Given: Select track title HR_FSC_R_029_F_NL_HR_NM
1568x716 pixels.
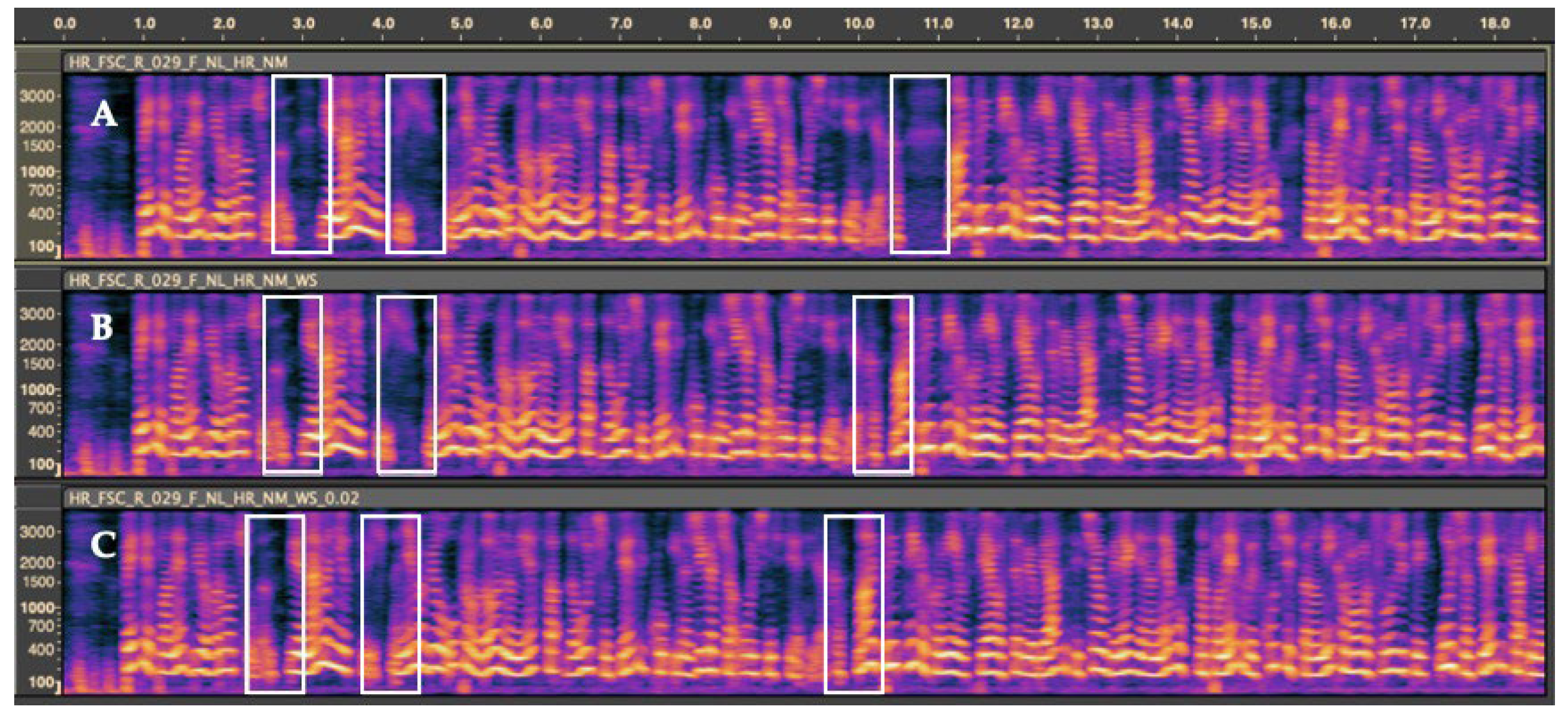Looking at the screenshot, I should coord(178,62).
